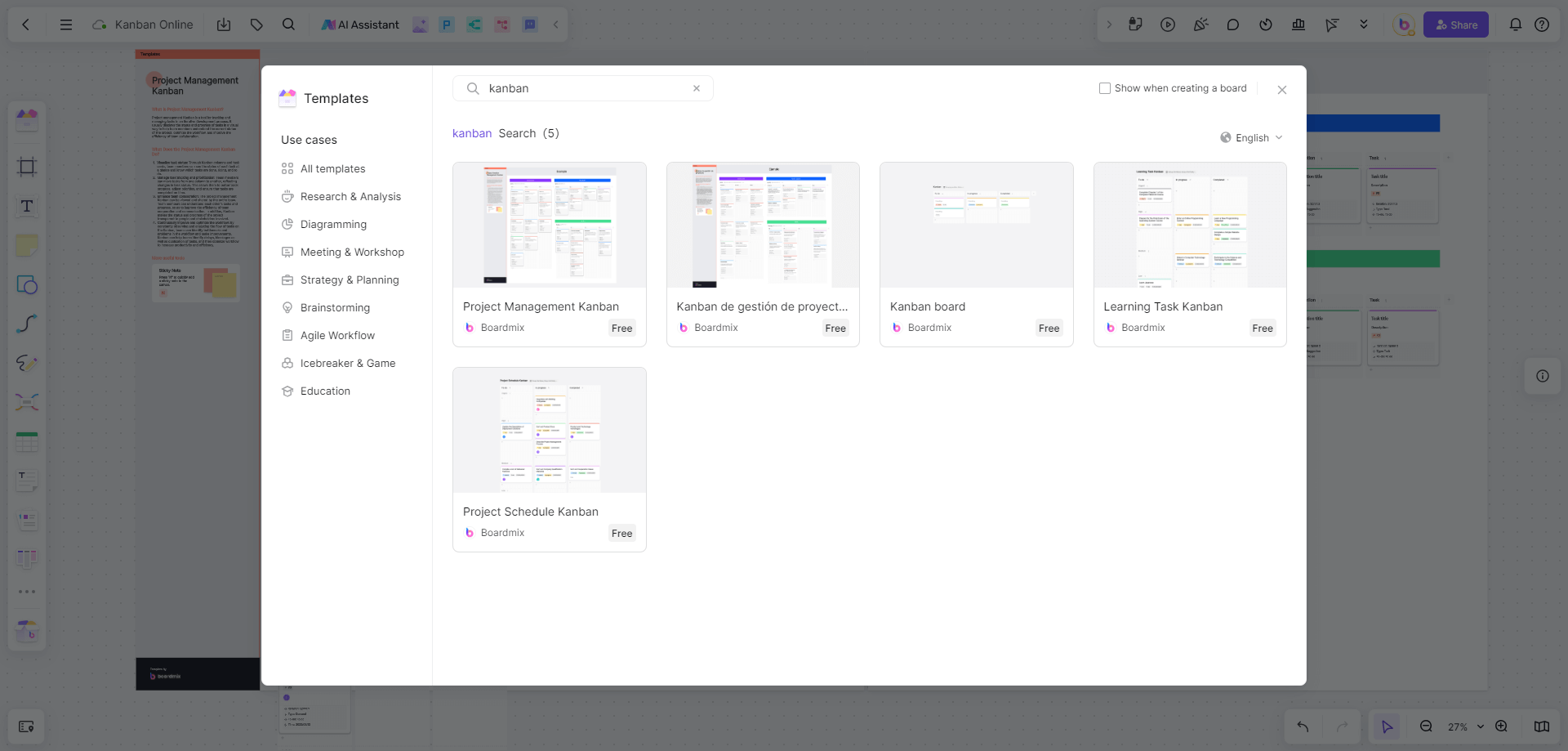Expand more tools double-chevron icon
The height and width of the screenshot is (751, 1568).
tap(1364, 25)
